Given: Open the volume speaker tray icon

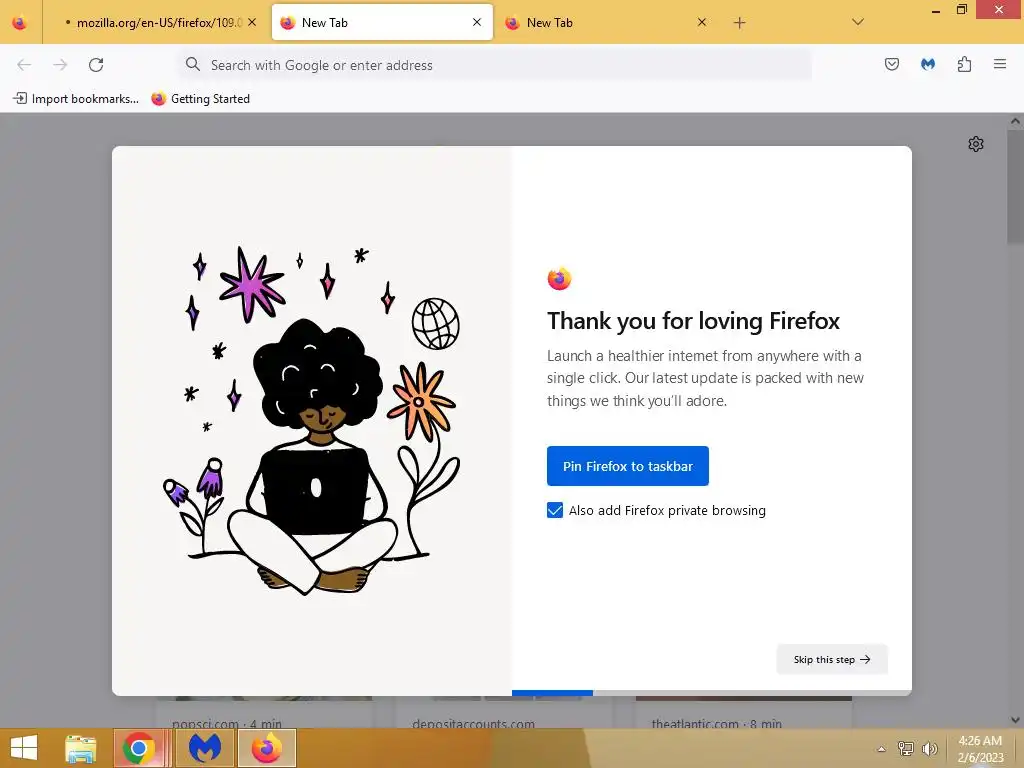Looking at the screenshot, I should [929, 748].
